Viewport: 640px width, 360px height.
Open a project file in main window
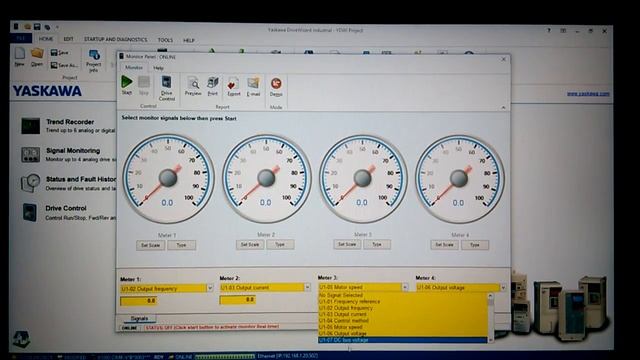pyautogui.click(x=37, y=57)
